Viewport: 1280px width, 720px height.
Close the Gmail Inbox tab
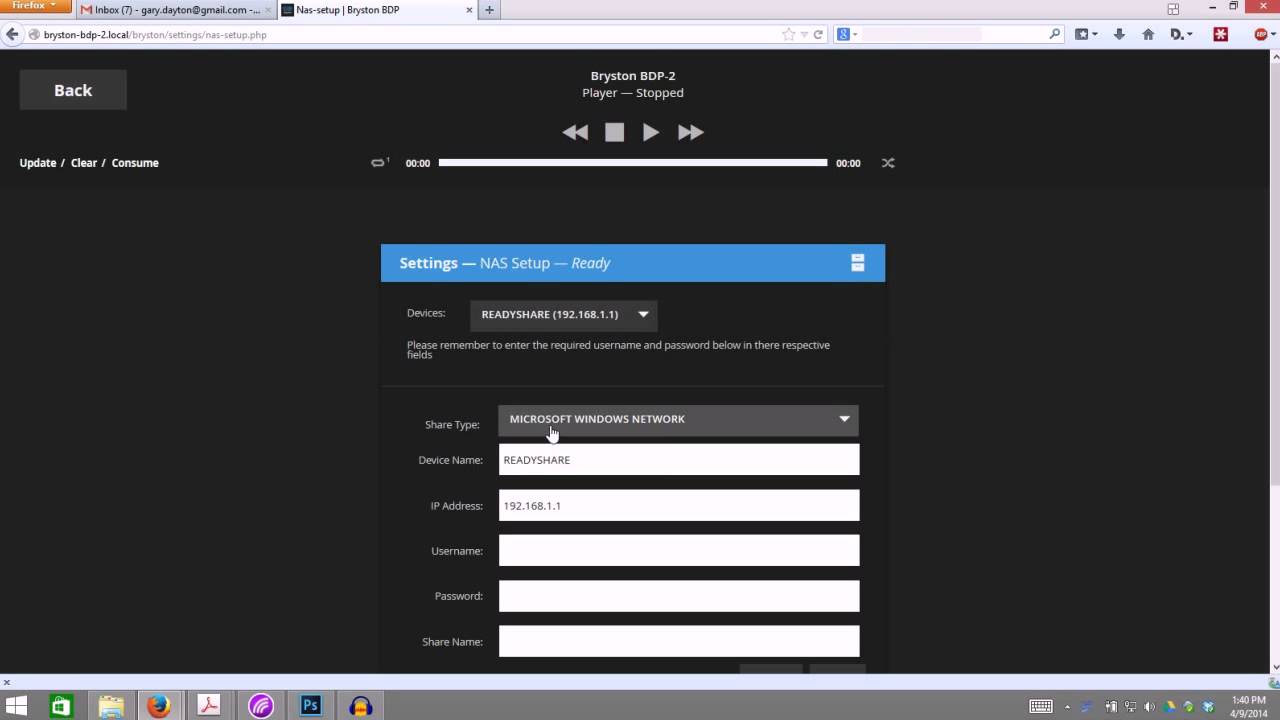point(267,10)
